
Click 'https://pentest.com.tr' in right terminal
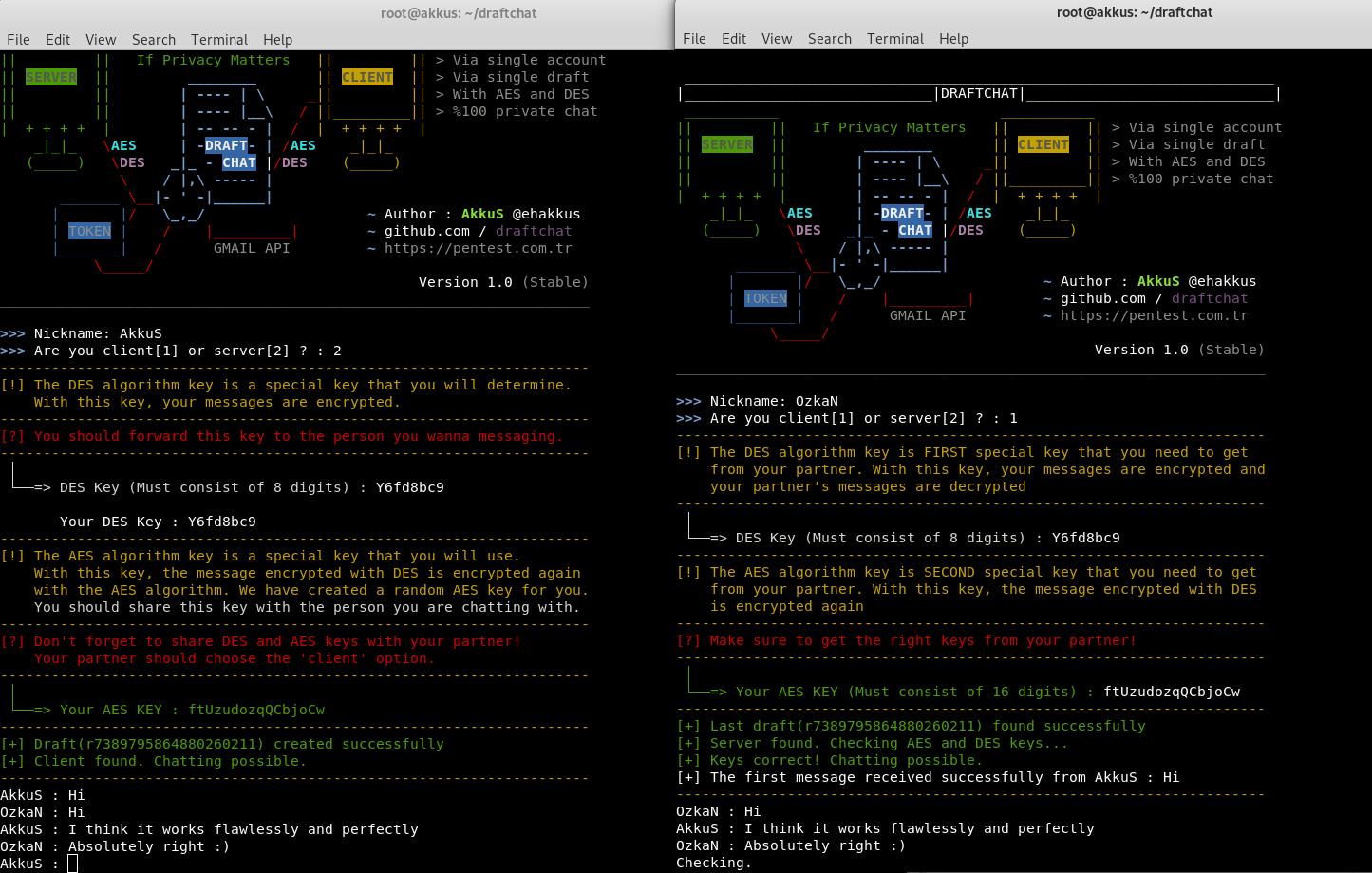click(x=1155, y=315)
